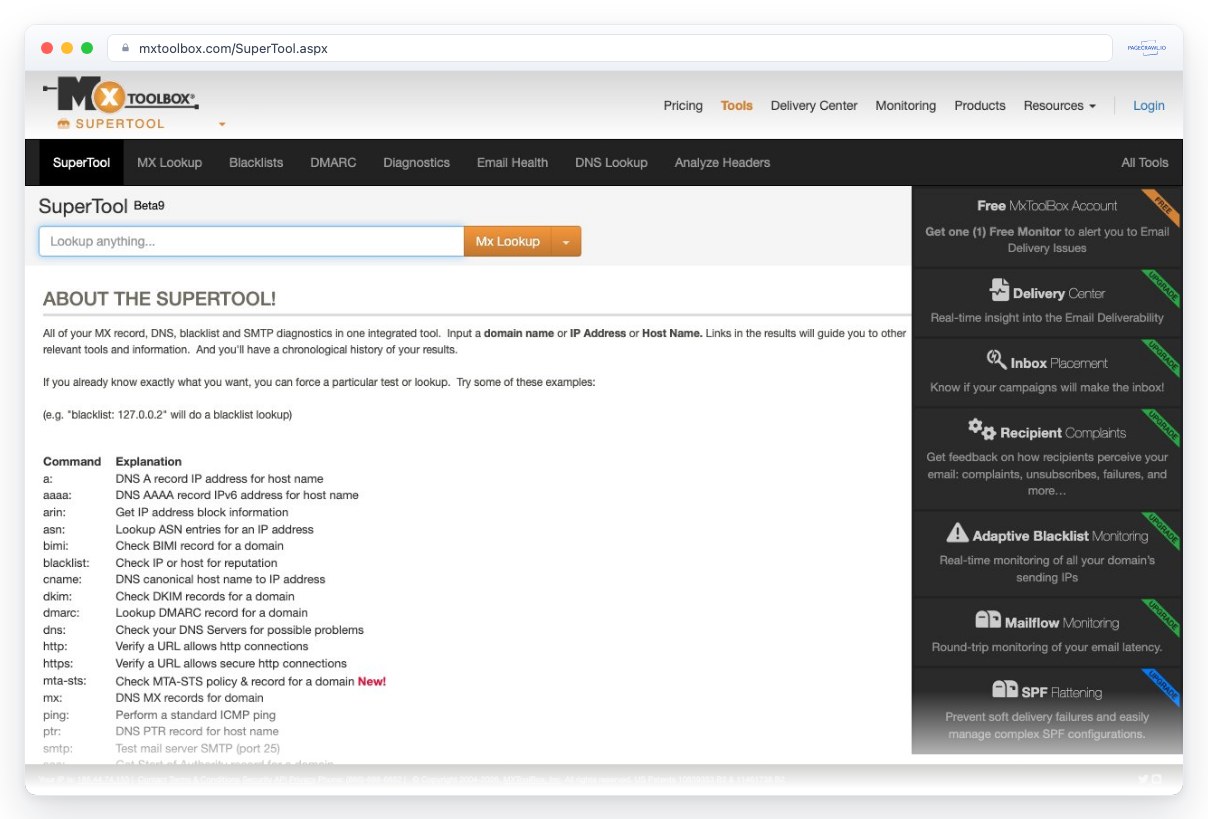Open the DNS Lookup tab
Image resolution: width=1208 pixels, height=819 pixels.
pyautogui.click(x=611, y=162)
